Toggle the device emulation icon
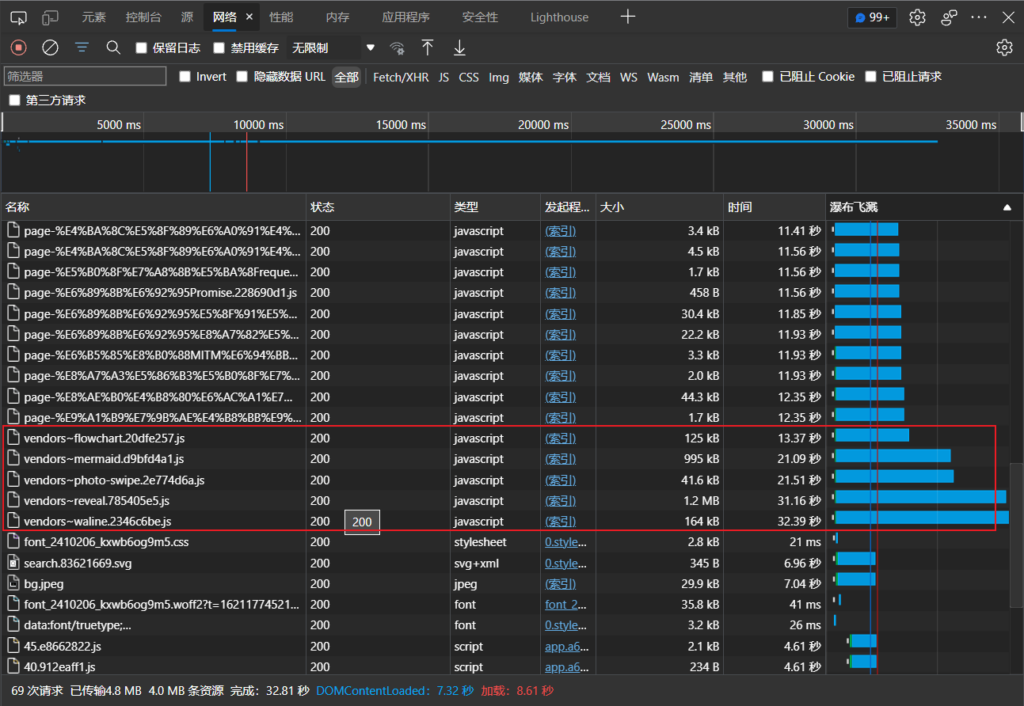This screenshot has height=706, width=1024. click(x=50, y=17)
